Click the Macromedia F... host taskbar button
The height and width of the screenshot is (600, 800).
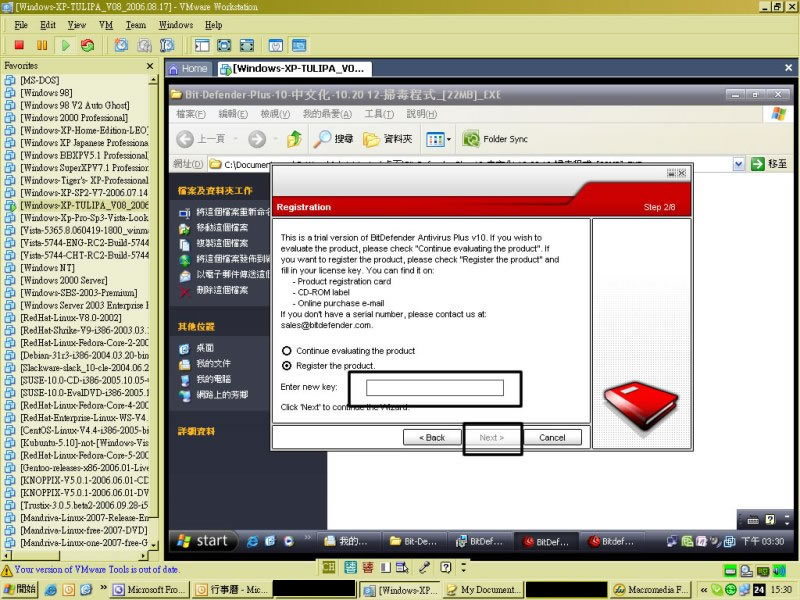click(x=651, y=590)
